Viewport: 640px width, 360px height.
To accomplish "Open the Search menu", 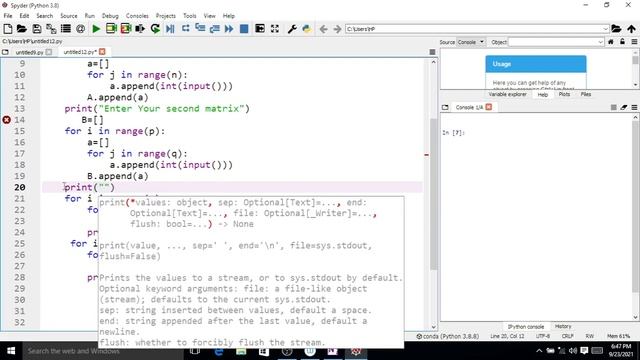I will click(x=44, y=16).
